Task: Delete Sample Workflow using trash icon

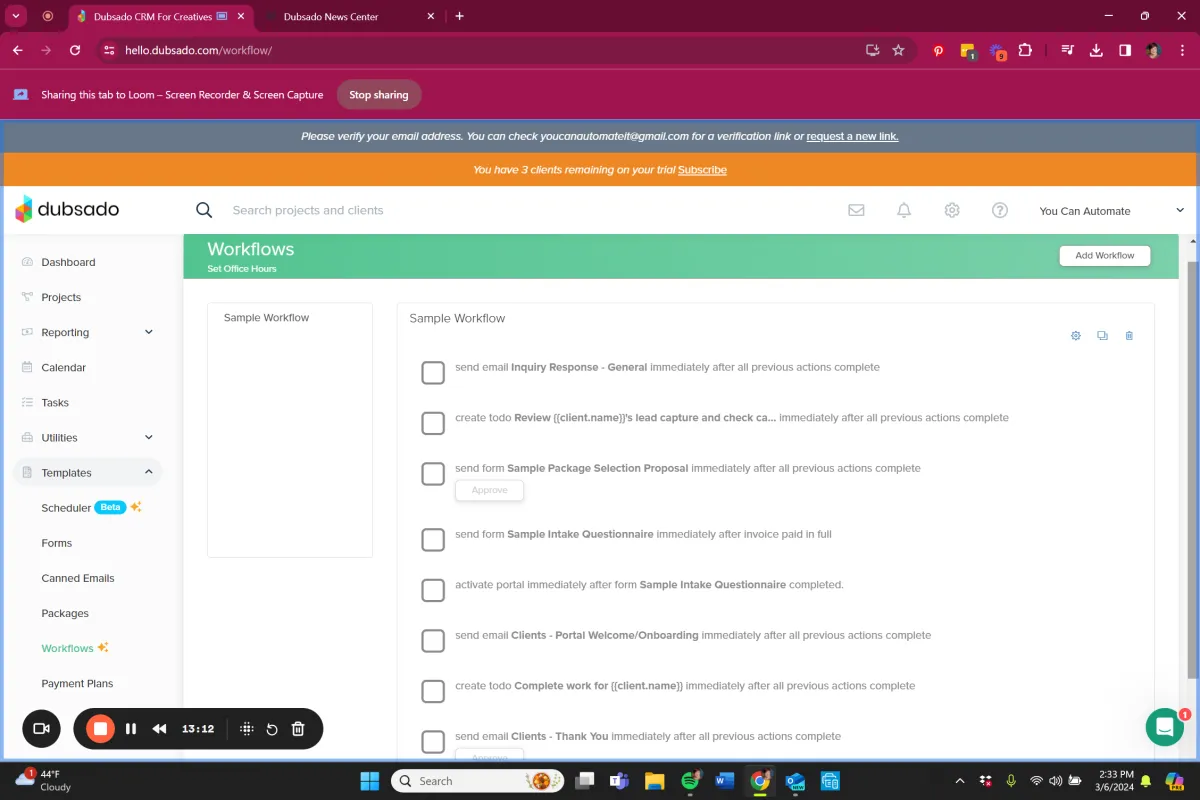Action: [x=1129, y=336]
